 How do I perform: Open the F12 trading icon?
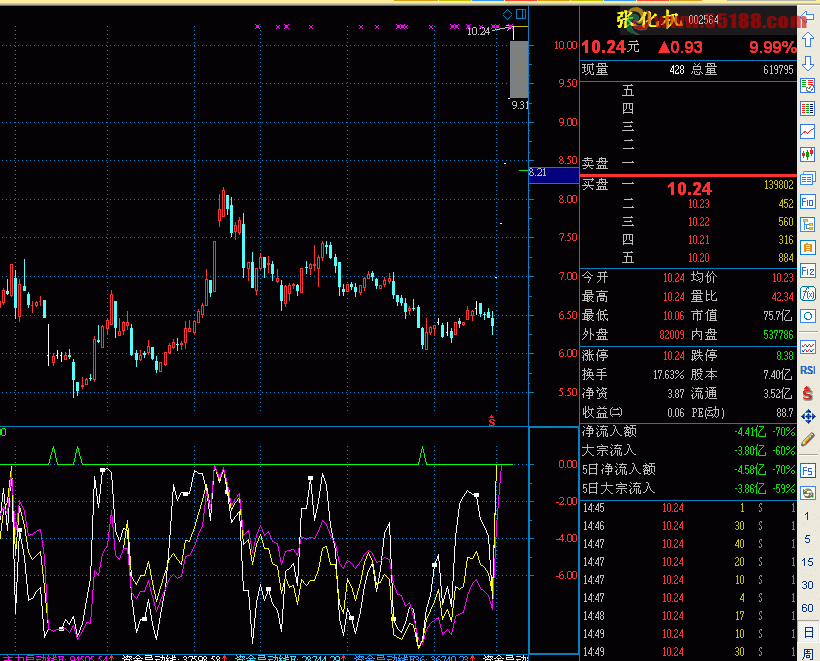pyautogui.click(x=808, y=271)
